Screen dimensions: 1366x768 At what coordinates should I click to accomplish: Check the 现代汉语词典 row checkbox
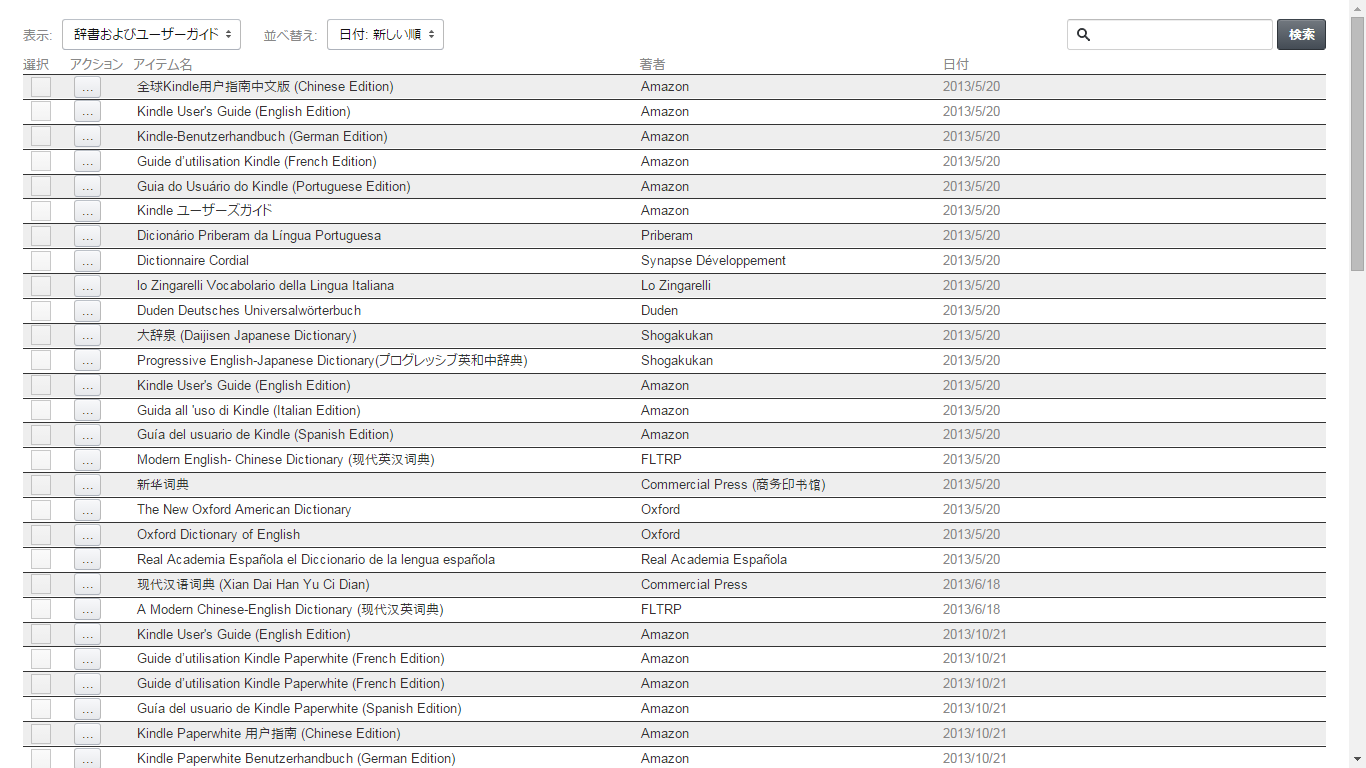point(41,585)
